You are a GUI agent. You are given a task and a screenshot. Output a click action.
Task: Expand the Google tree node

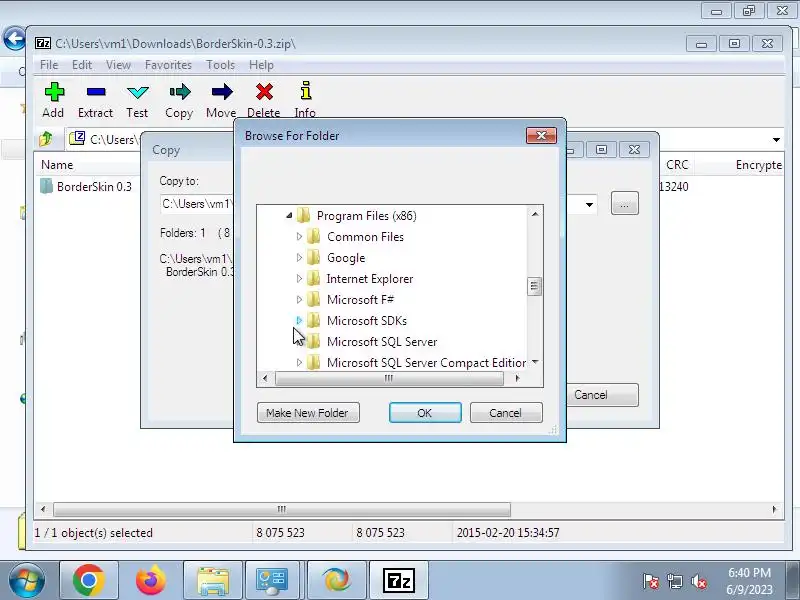[x=299, y=257]
